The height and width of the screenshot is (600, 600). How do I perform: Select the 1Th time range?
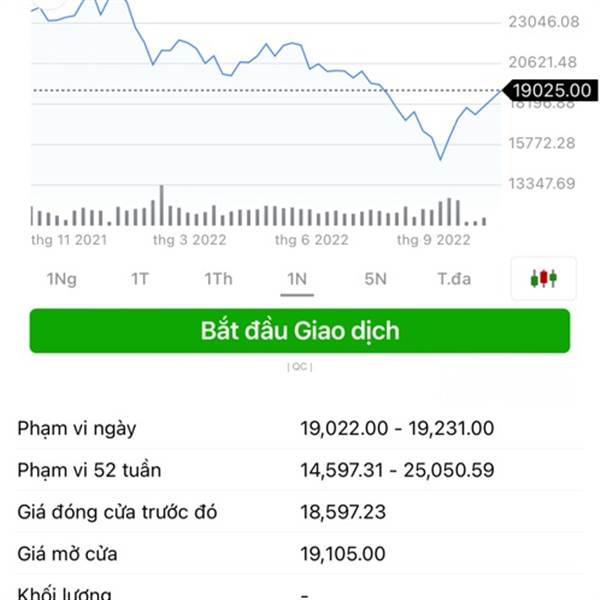pyautogui.click(x=218, y=279)
